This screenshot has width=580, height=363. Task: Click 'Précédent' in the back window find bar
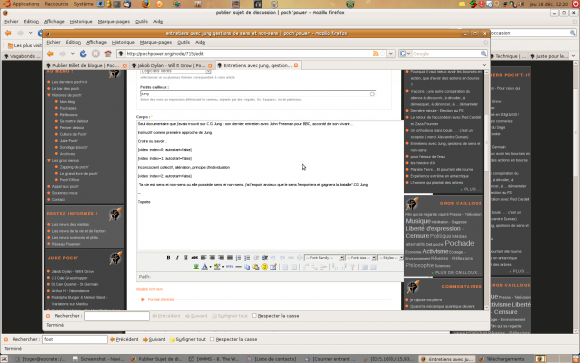[124, 339]
